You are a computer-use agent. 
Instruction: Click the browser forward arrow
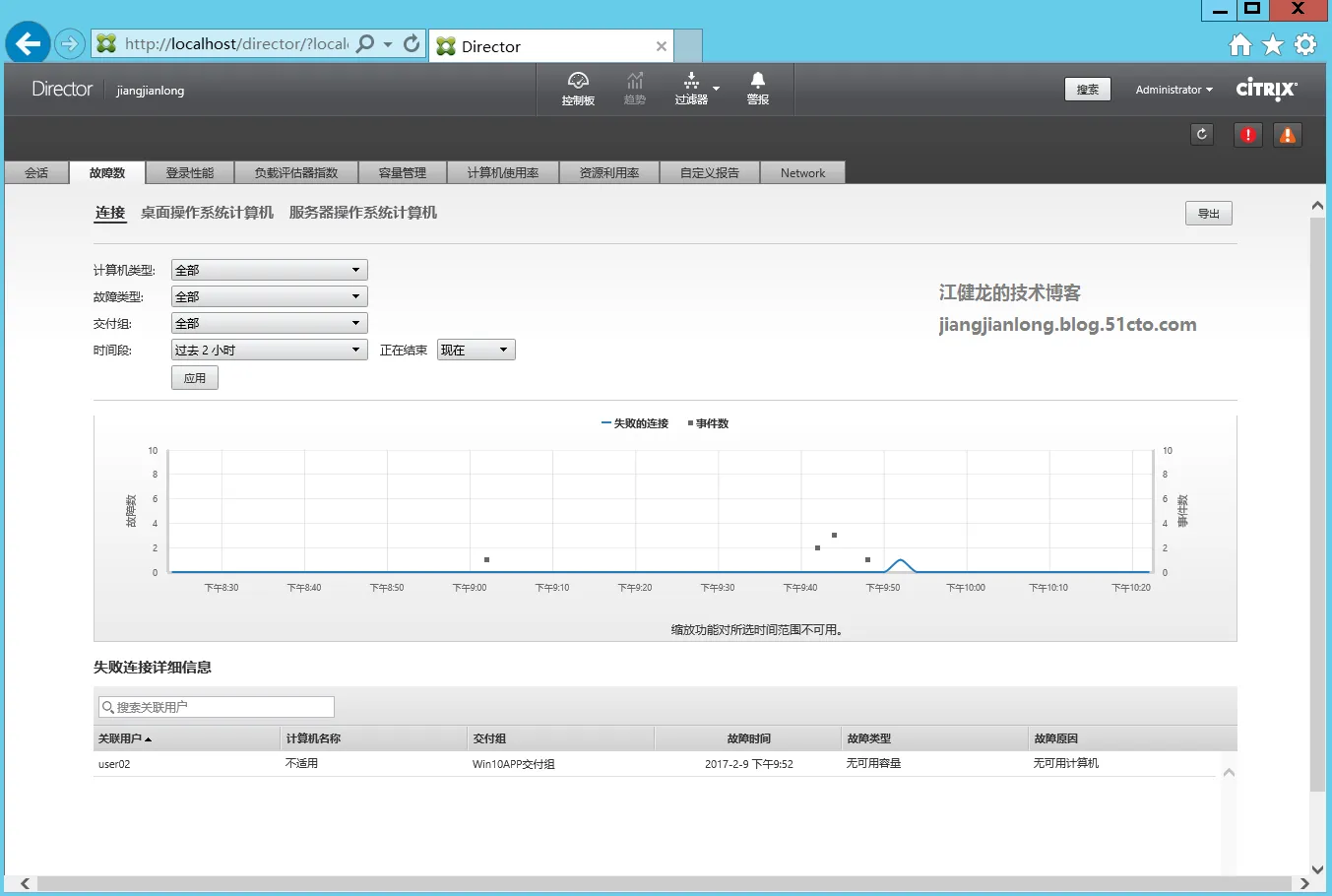click(x=69, y=43)
